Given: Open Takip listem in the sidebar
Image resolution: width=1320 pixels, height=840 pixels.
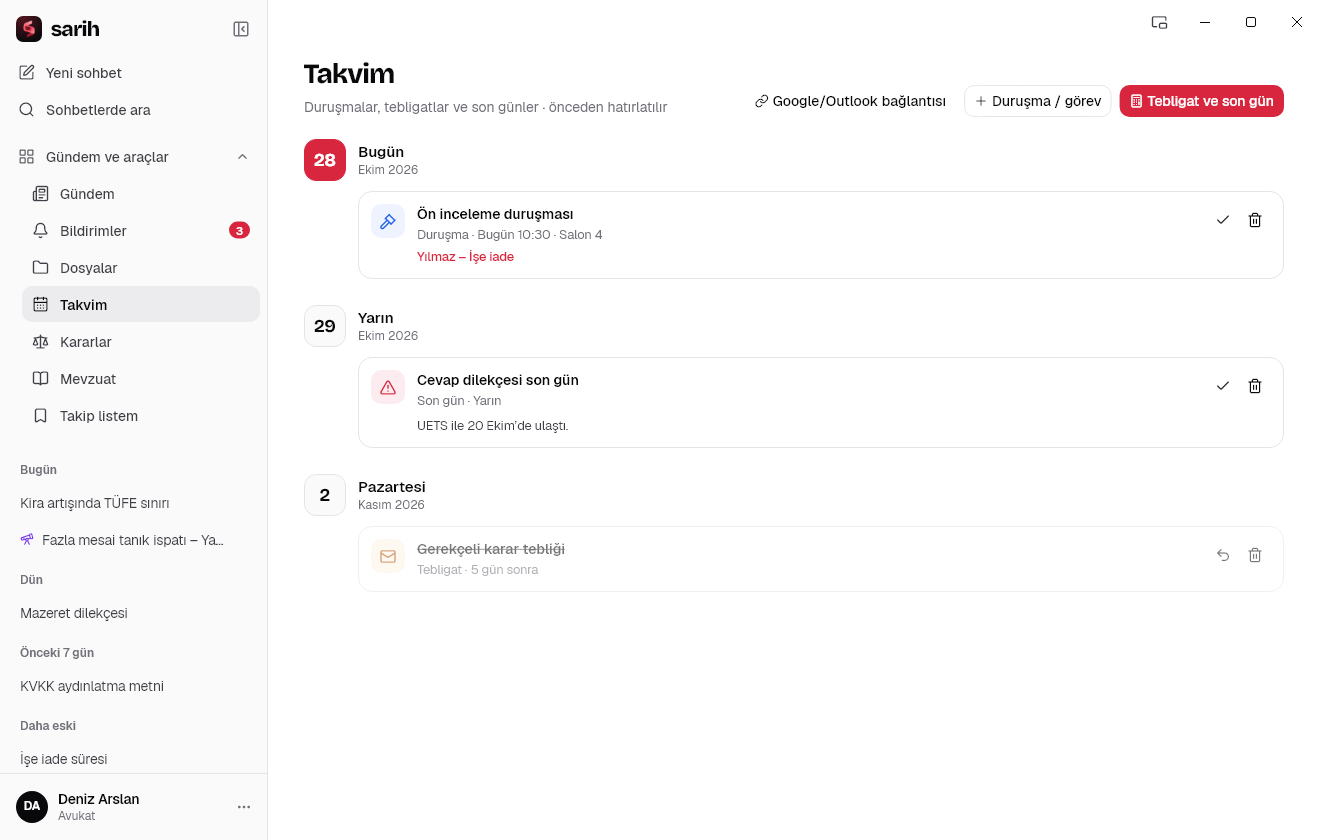Looking at the screenshot, I should click(x=141, y=416).
